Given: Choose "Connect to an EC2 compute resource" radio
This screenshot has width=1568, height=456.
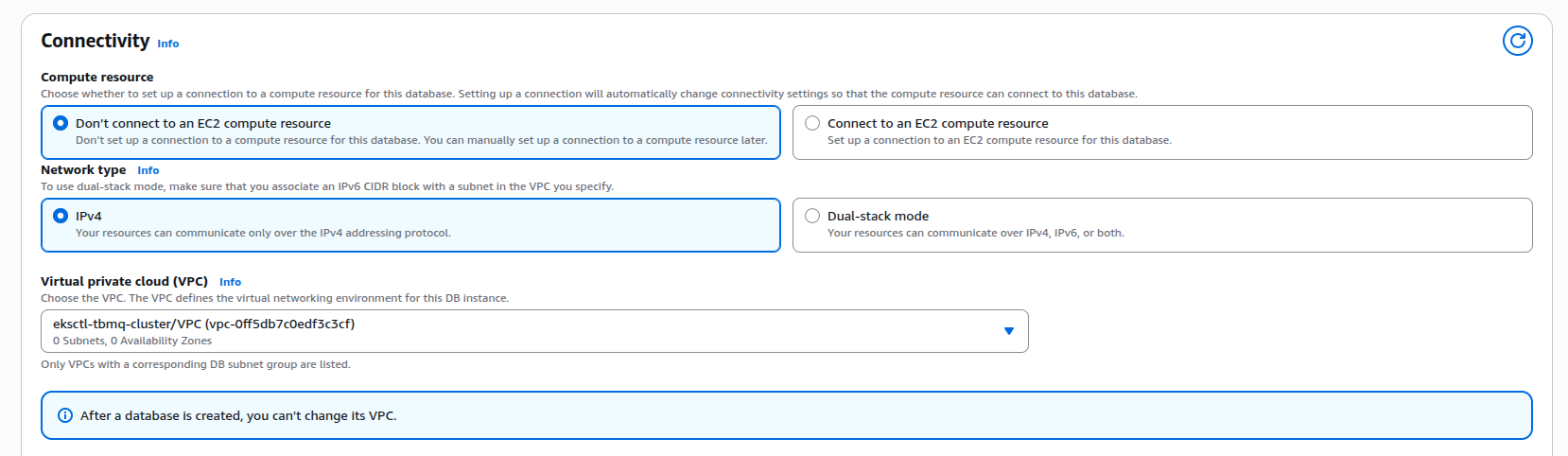Looking at the screenshot, I should (x=812, y=123).
